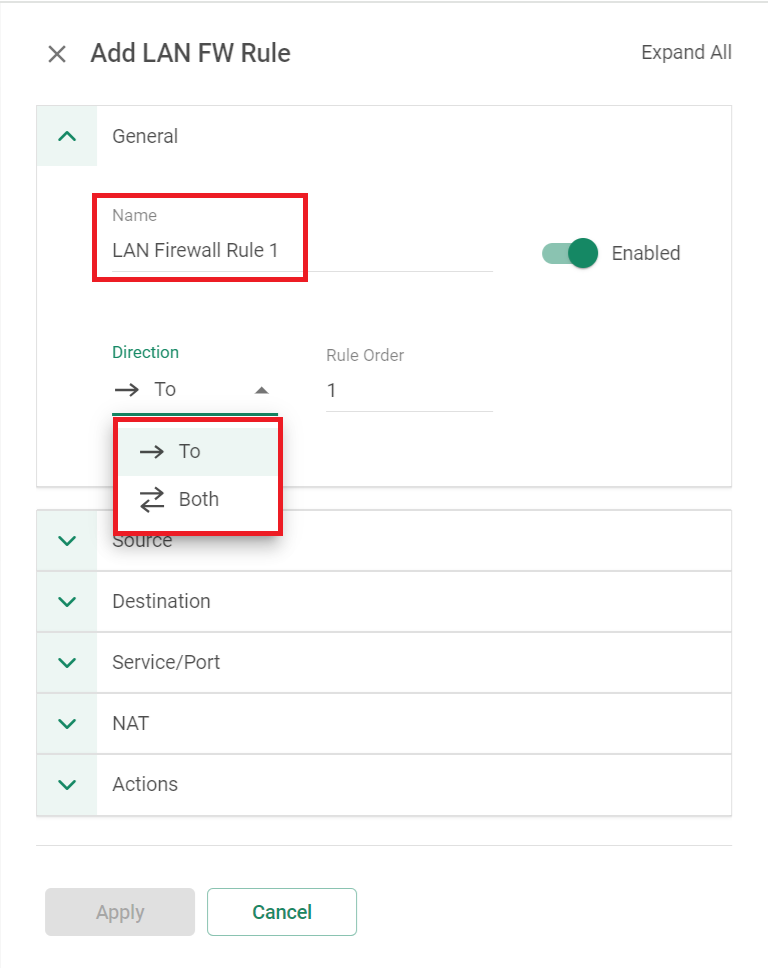Select the To direction option
This screenshot has width=773, height=968.
[x=198, y=451]
